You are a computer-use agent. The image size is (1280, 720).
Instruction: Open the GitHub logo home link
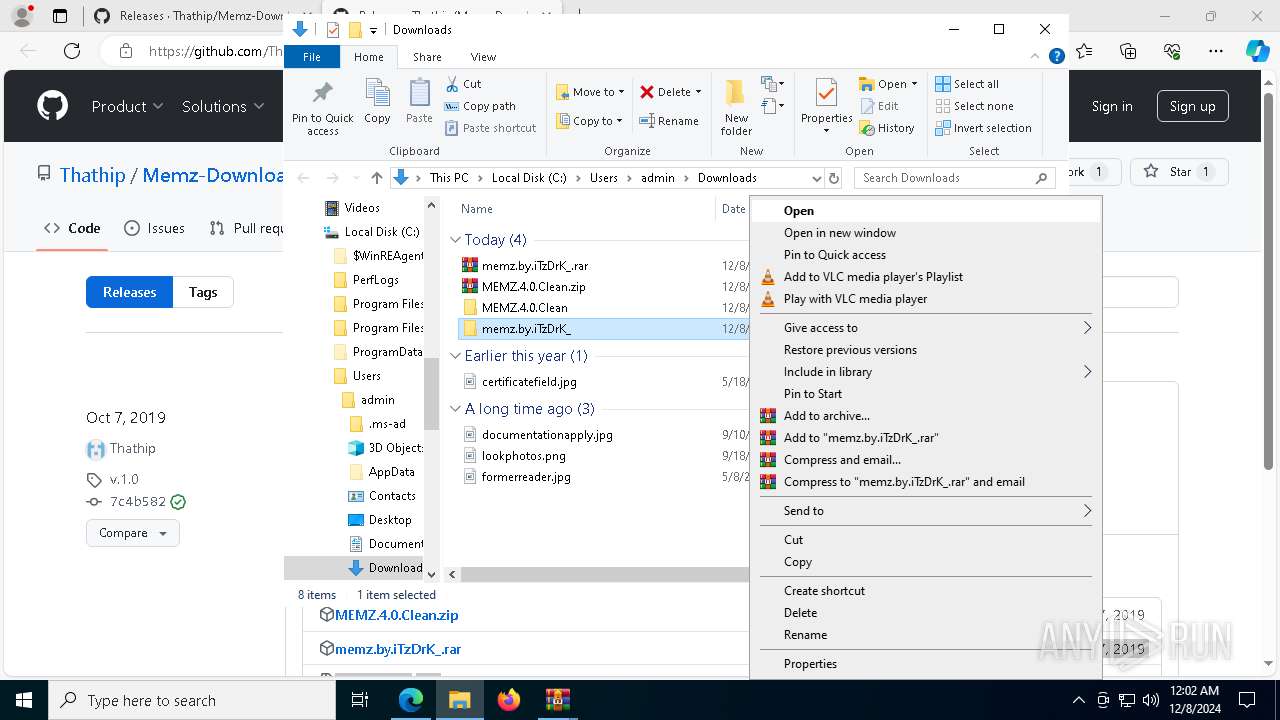[x=53, y=106]
